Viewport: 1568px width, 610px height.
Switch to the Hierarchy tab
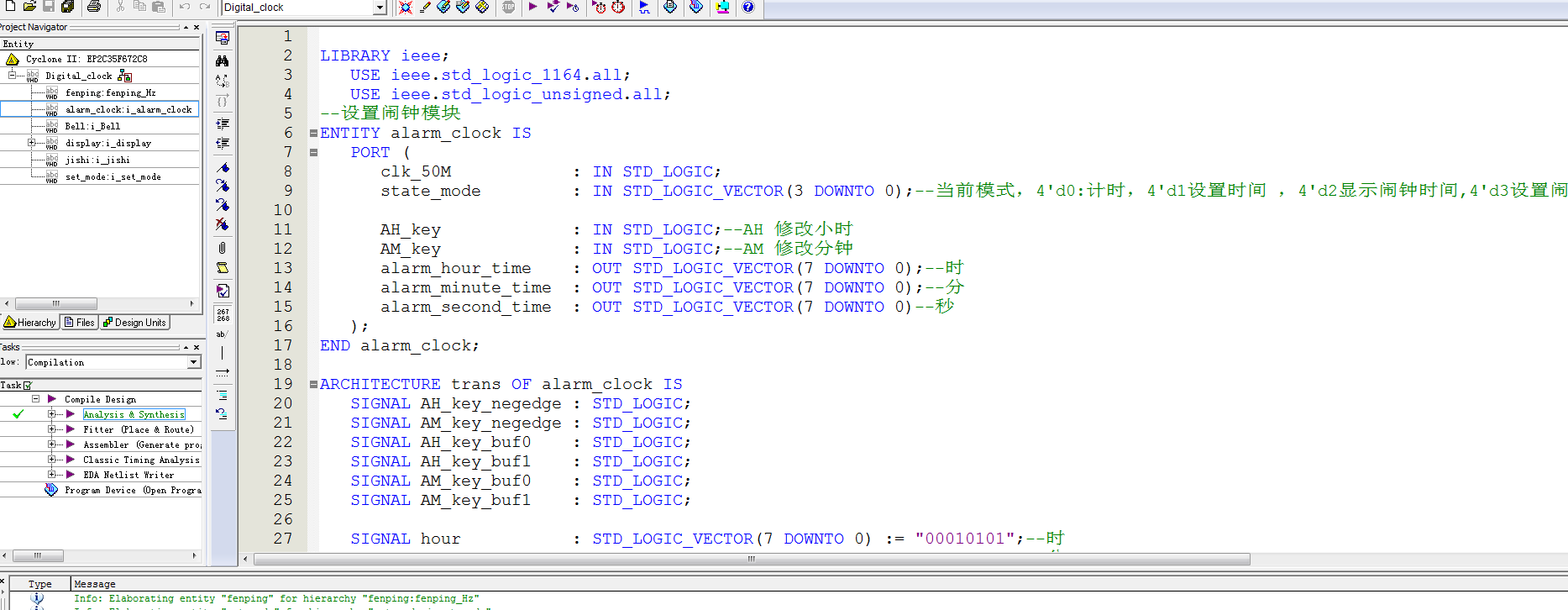pos(30,323)
